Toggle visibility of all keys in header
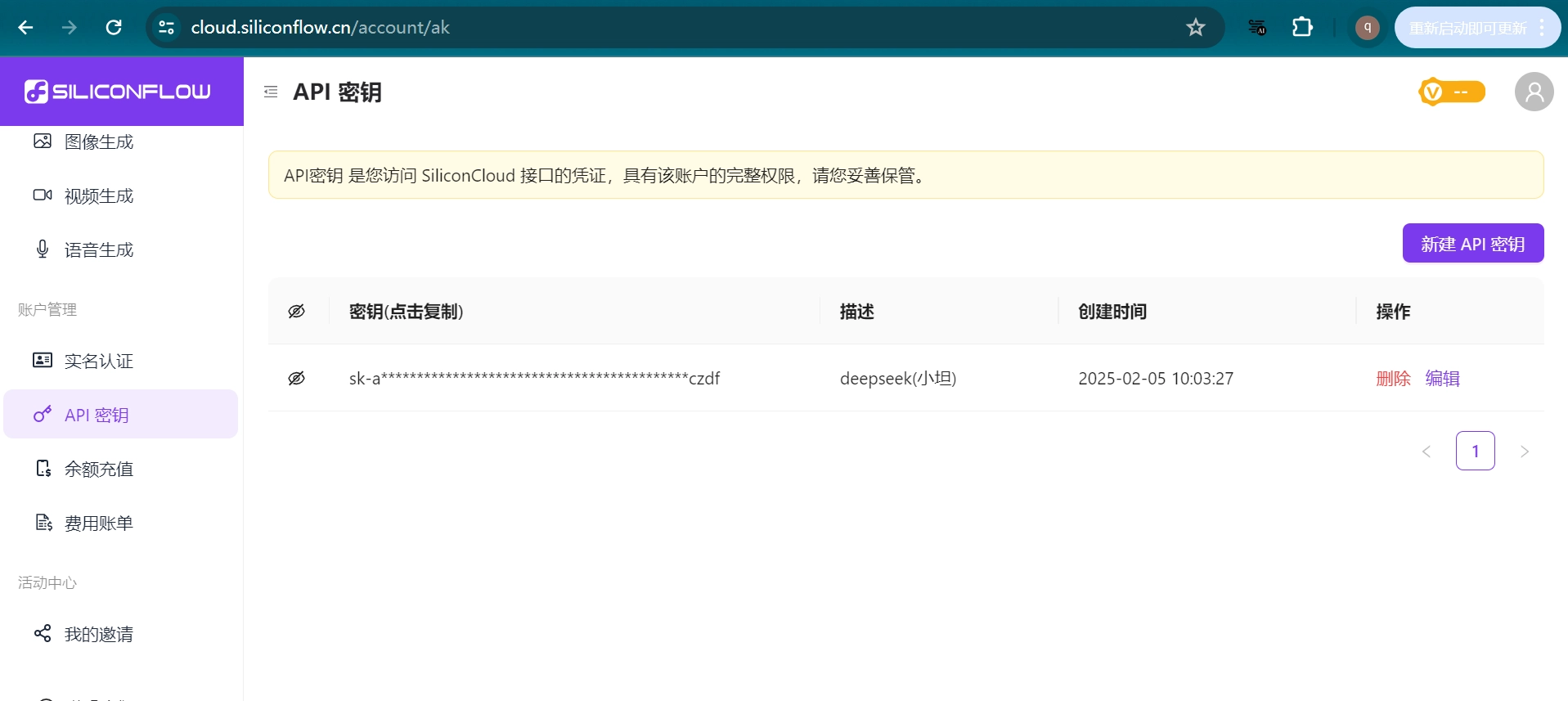 click(297, 311)
